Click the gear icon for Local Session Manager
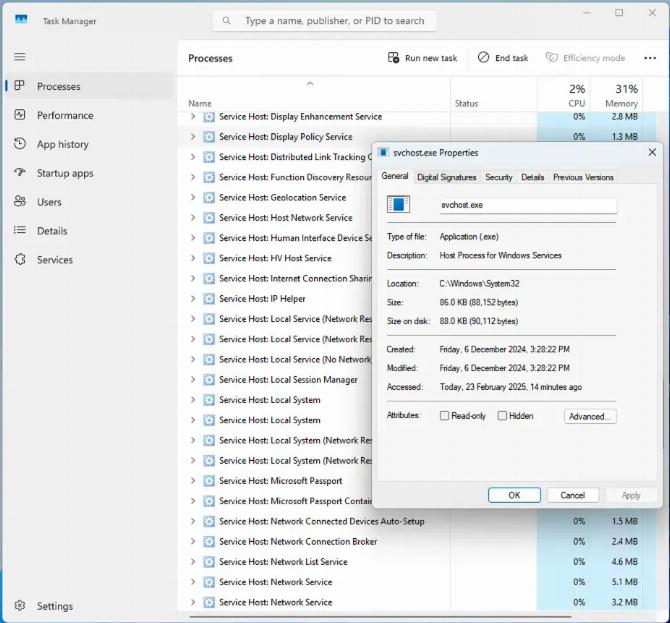The image size is (670, 623). 209,379
